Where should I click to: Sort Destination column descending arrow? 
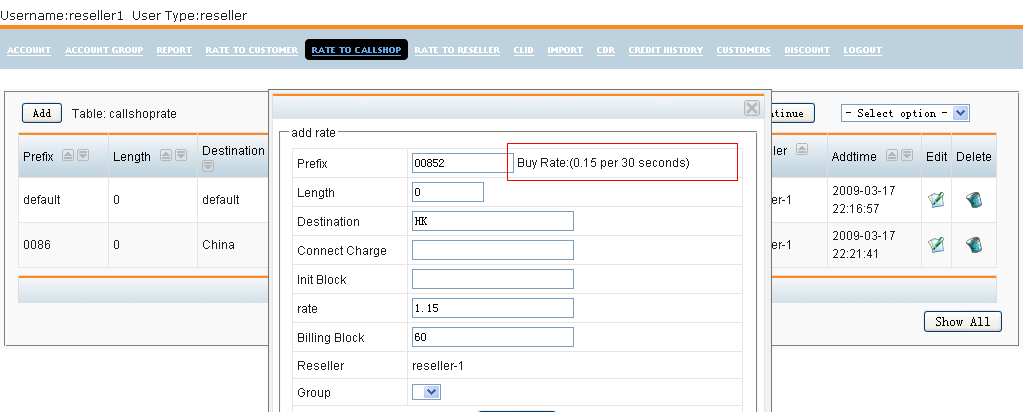pos(208,166)
